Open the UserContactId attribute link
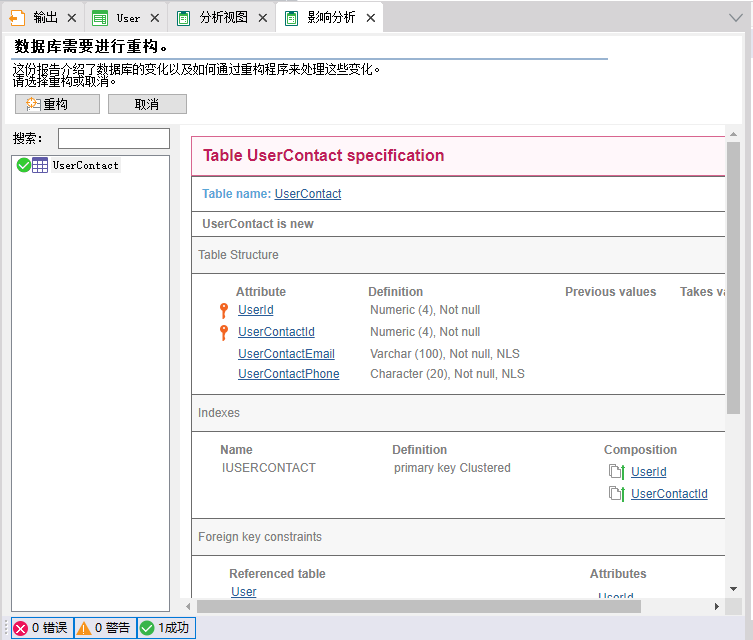This screenshot has width=753, height=640. click(x=276, y=332)
